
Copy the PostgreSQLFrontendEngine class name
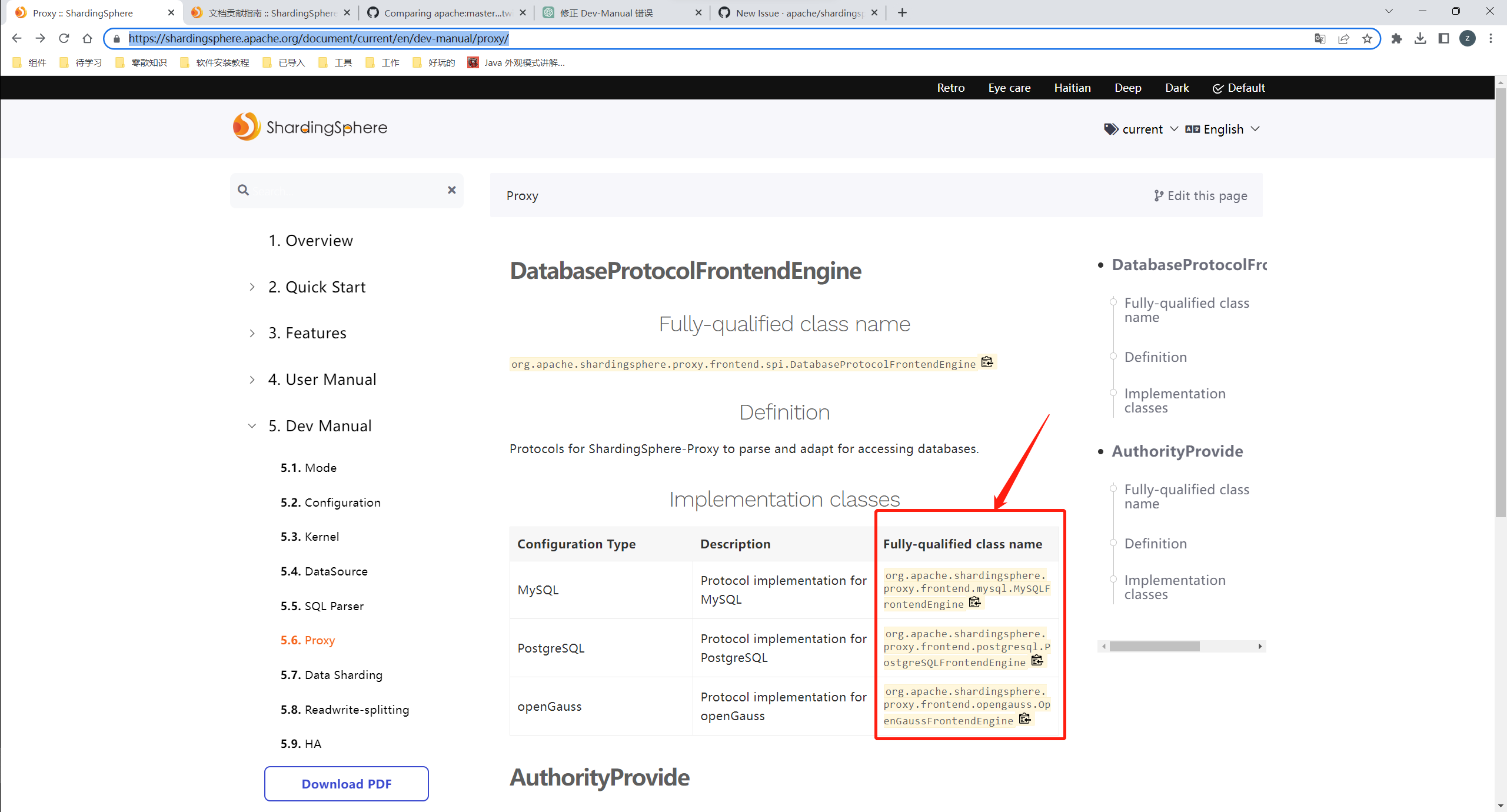pos(1037,660)
